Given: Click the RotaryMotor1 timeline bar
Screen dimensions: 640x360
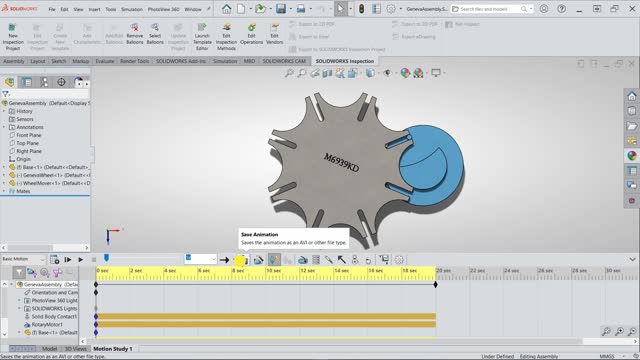Looking at the screenshot, I should click(x=266, y=324).
